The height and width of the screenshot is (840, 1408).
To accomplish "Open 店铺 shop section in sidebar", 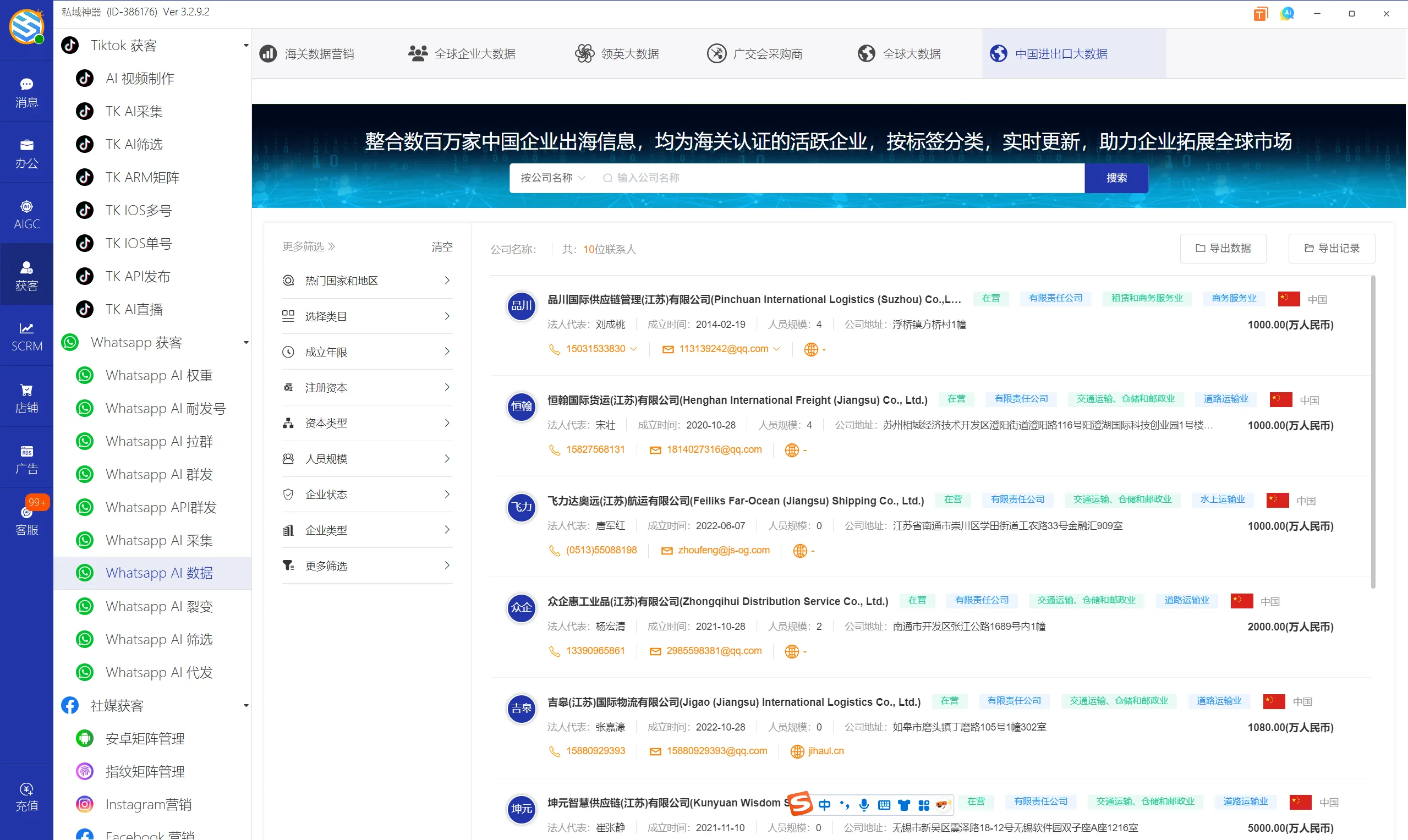I will tap(26, 396).
